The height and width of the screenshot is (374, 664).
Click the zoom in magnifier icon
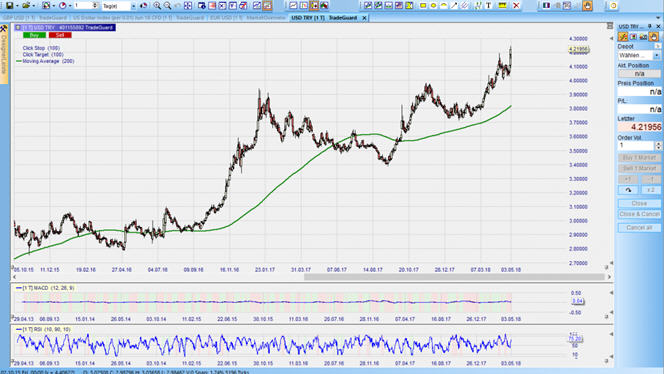pos(157,6)
